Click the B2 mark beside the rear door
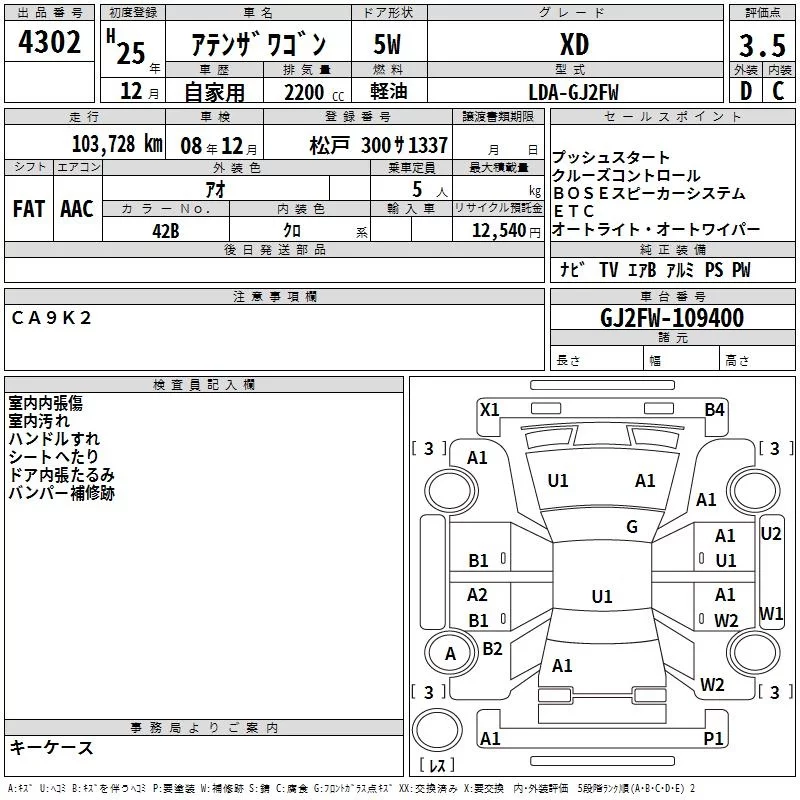Viewport: 800px width, 800px height. [x=492, y=648]
